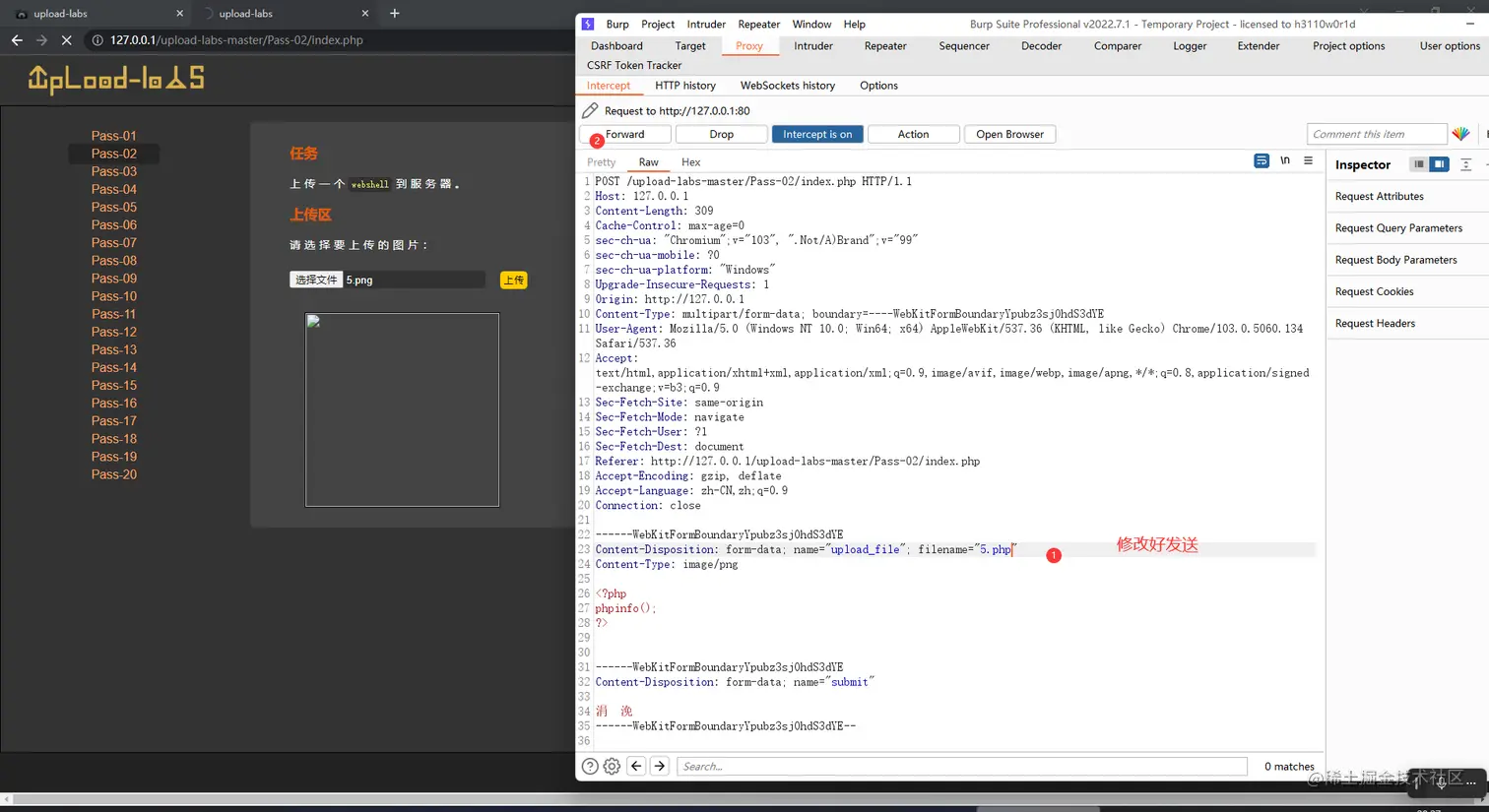
Task: Click the Burp Suite lightning logo icon
Action: [588, 24]
